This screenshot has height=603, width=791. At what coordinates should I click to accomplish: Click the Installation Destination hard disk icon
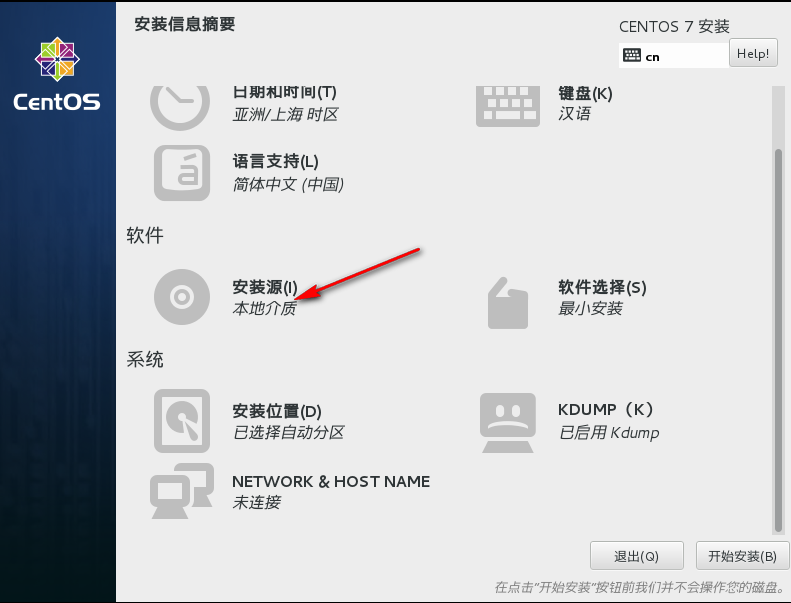pyautogui.click(x=182, y=421)
